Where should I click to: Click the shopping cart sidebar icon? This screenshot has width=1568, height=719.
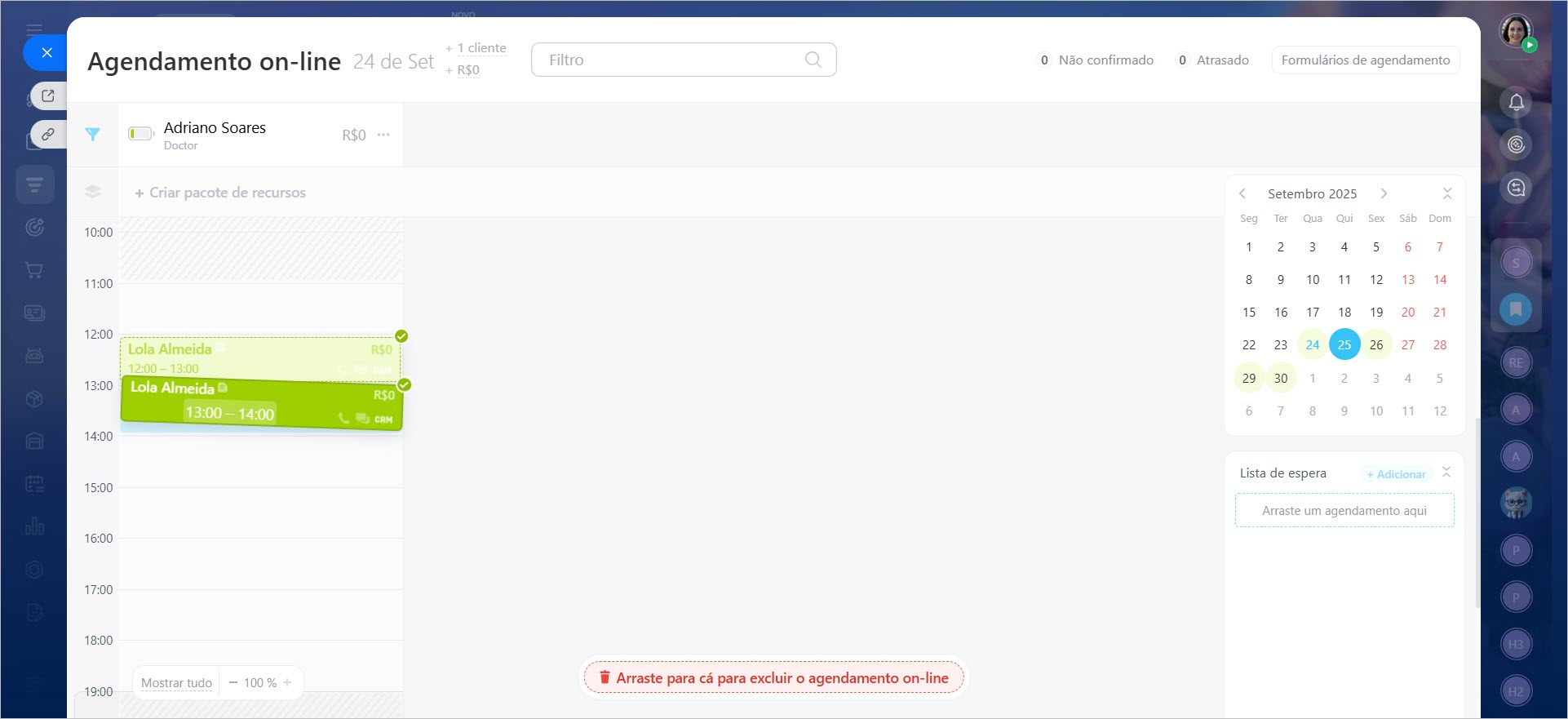[34, 270]
